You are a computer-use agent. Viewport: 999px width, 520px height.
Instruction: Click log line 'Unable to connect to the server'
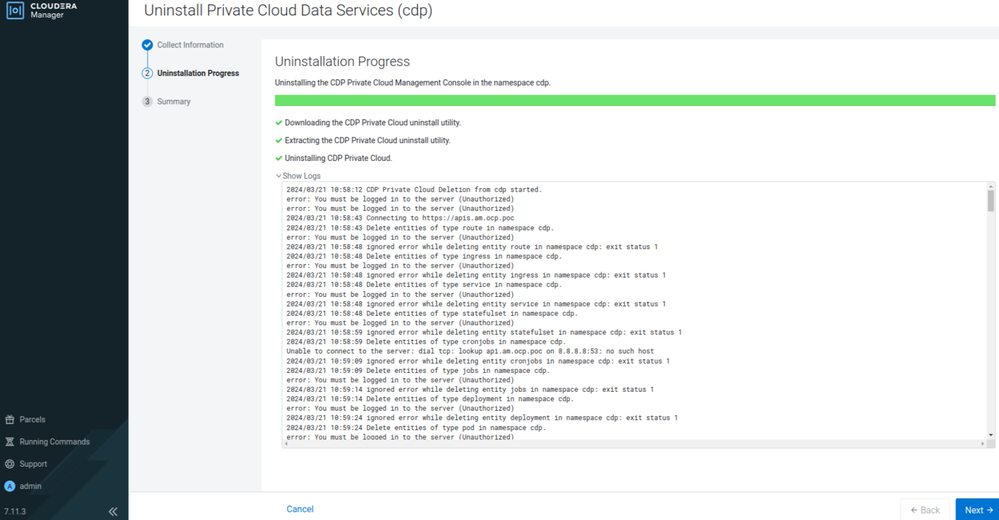(x=470, y=351)
